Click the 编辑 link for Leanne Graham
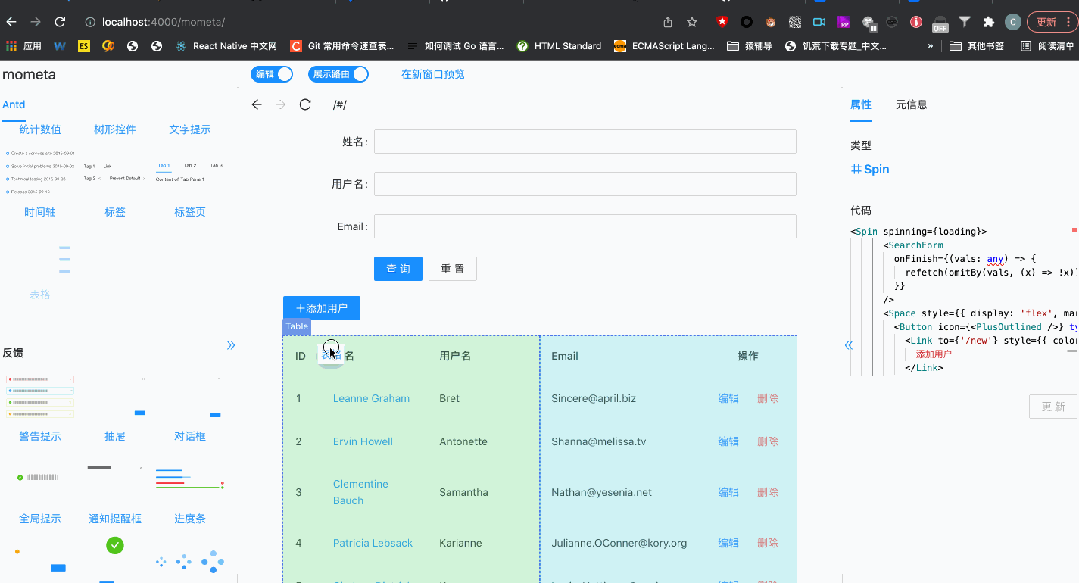This screenshot has width=1079, height=583. (728, 398)
